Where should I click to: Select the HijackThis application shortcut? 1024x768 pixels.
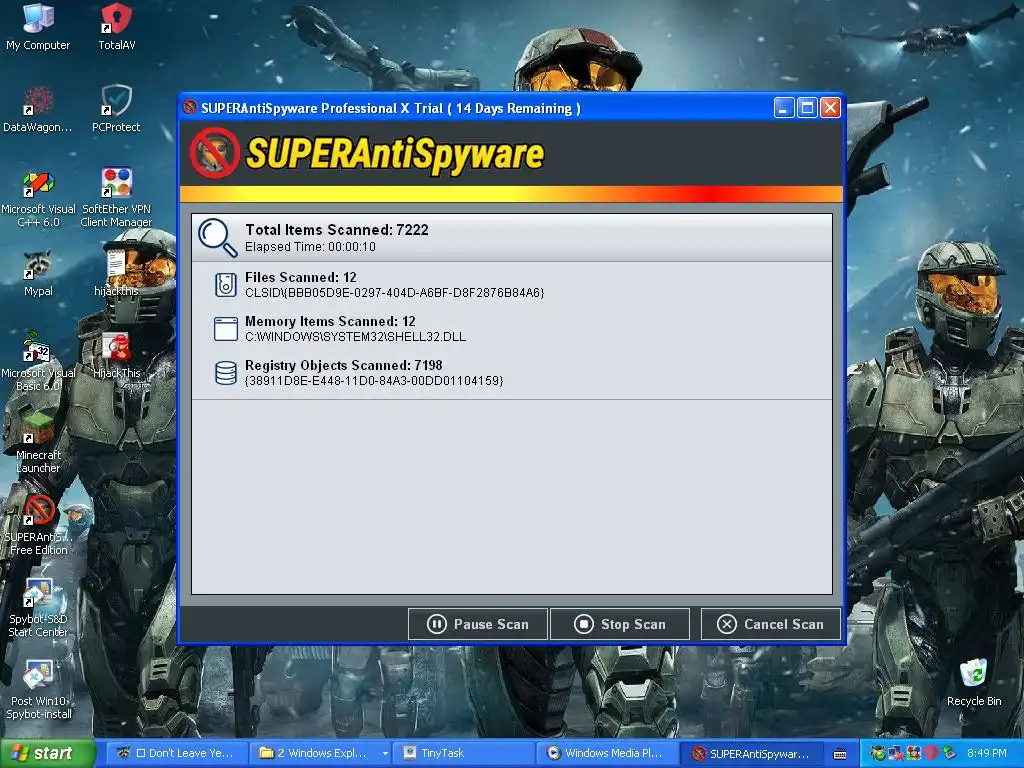coord(116,356)
